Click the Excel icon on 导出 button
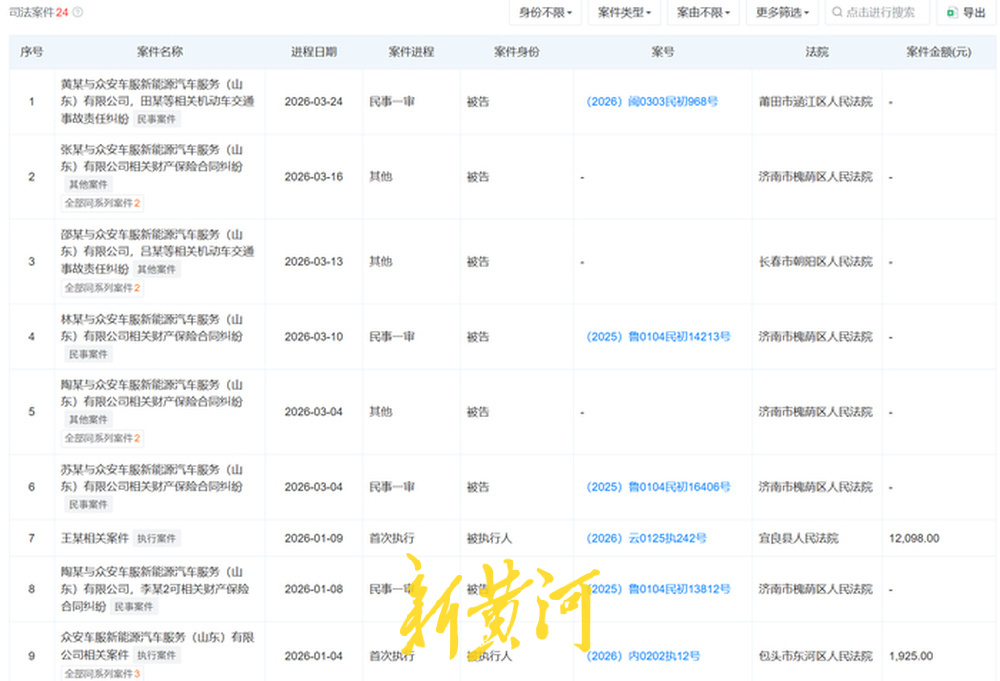The image size is (1000, 681). (x=952, y=13)
